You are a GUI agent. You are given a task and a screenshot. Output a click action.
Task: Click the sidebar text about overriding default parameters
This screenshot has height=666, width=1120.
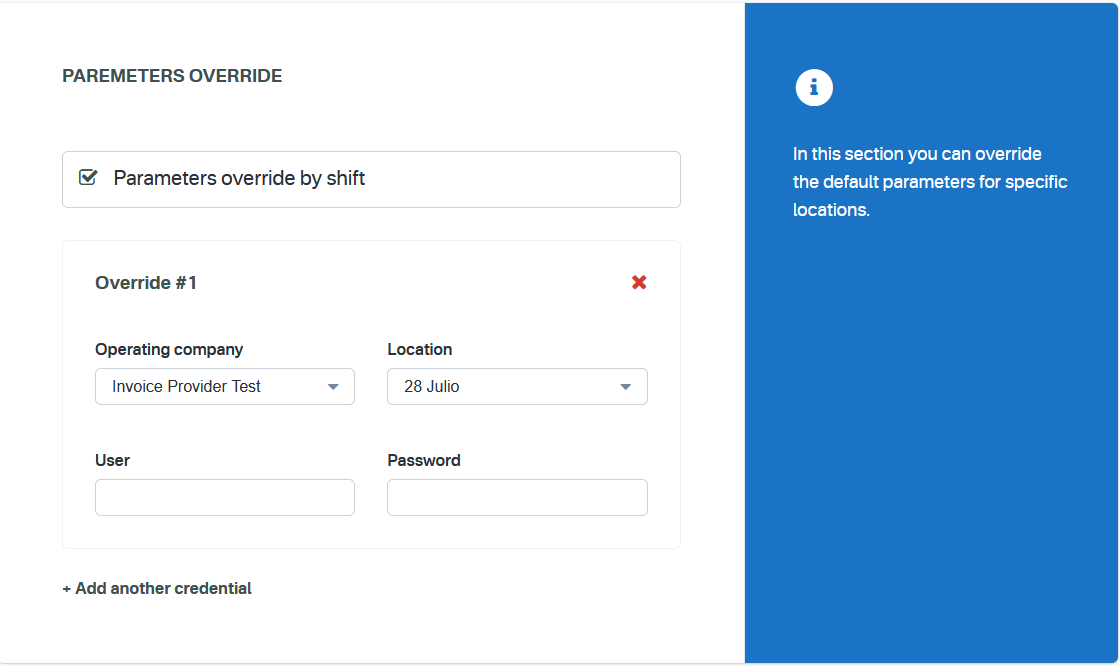[x=929, y=181]
